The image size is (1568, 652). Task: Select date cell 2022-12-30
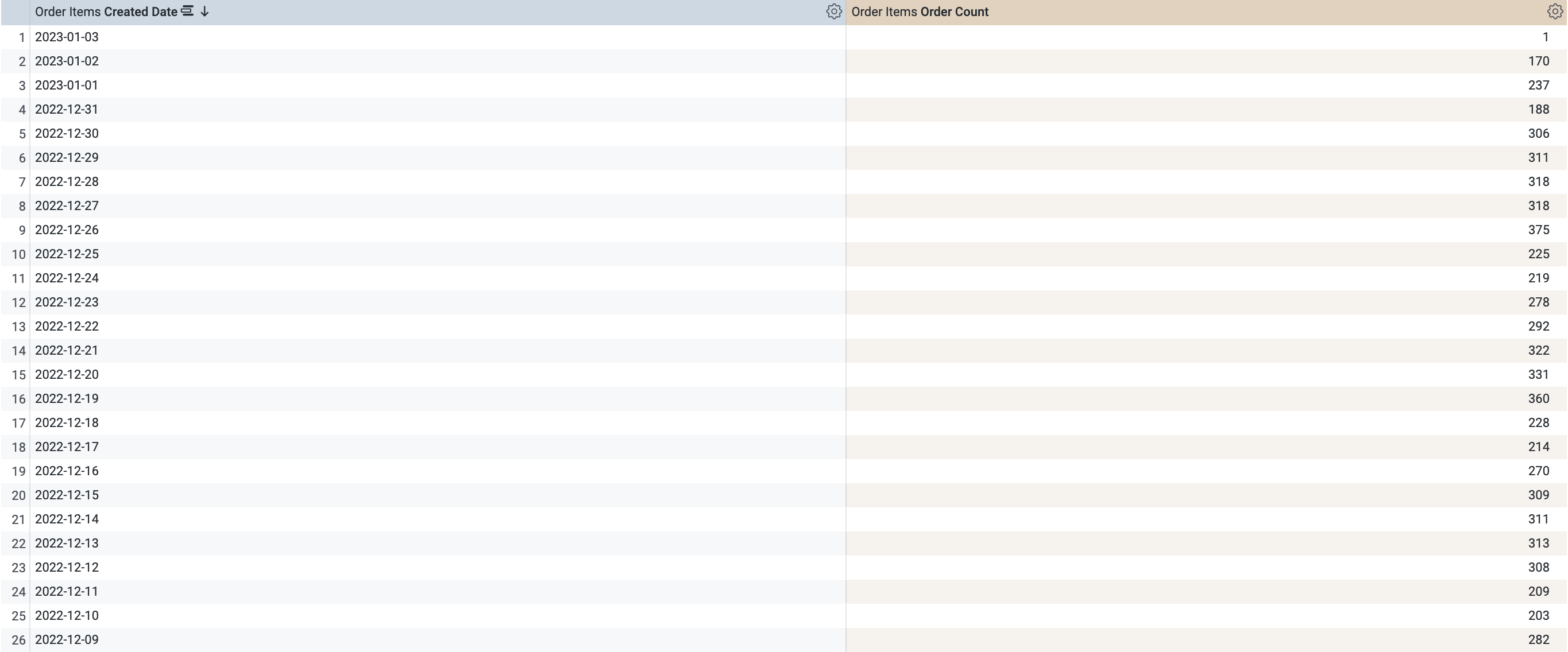click(67, 134)
